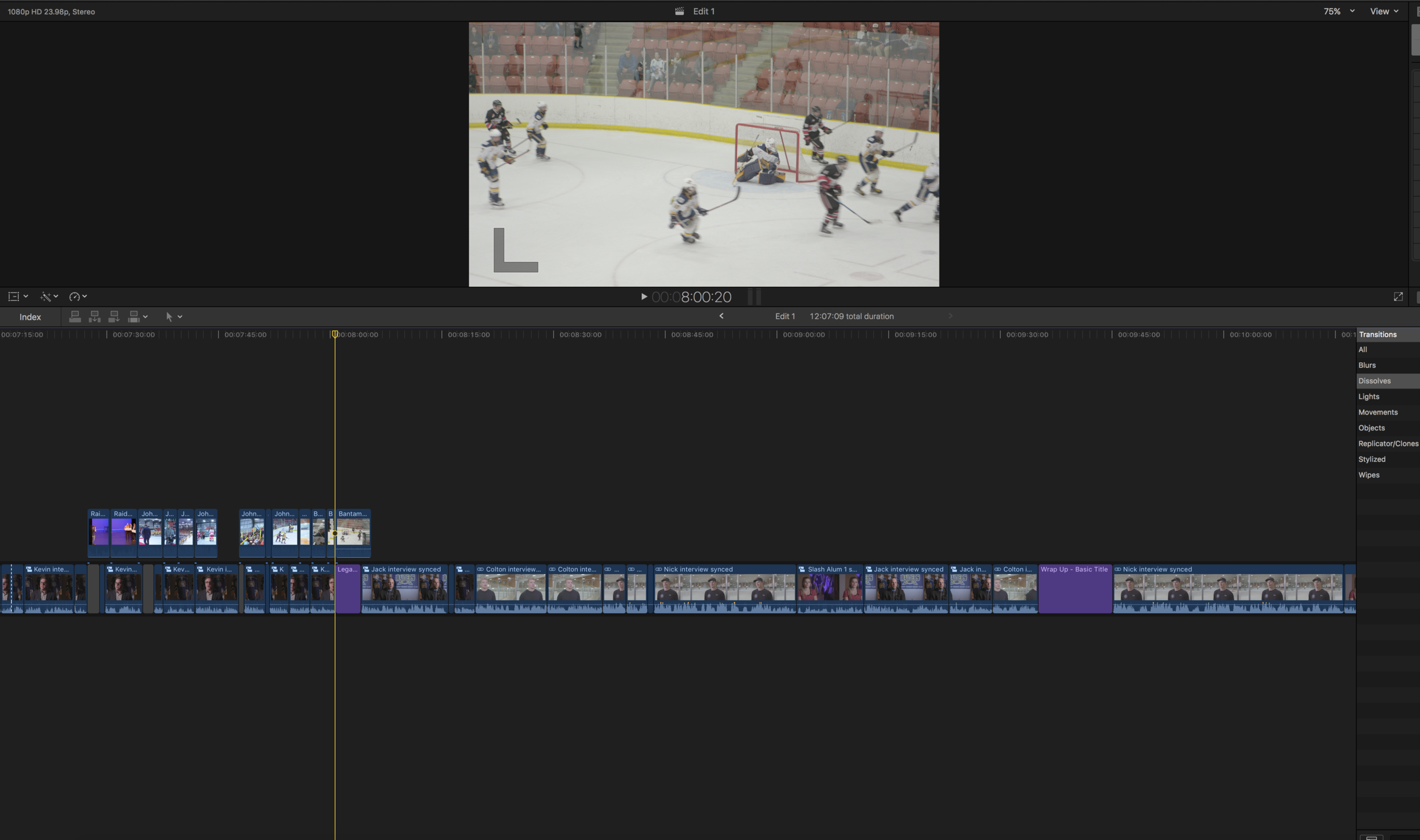Screen dimensions: 1420x840
Task: Click the 1080p HD 23.98p, Stereo format label
Action: [x=51, y=11]
